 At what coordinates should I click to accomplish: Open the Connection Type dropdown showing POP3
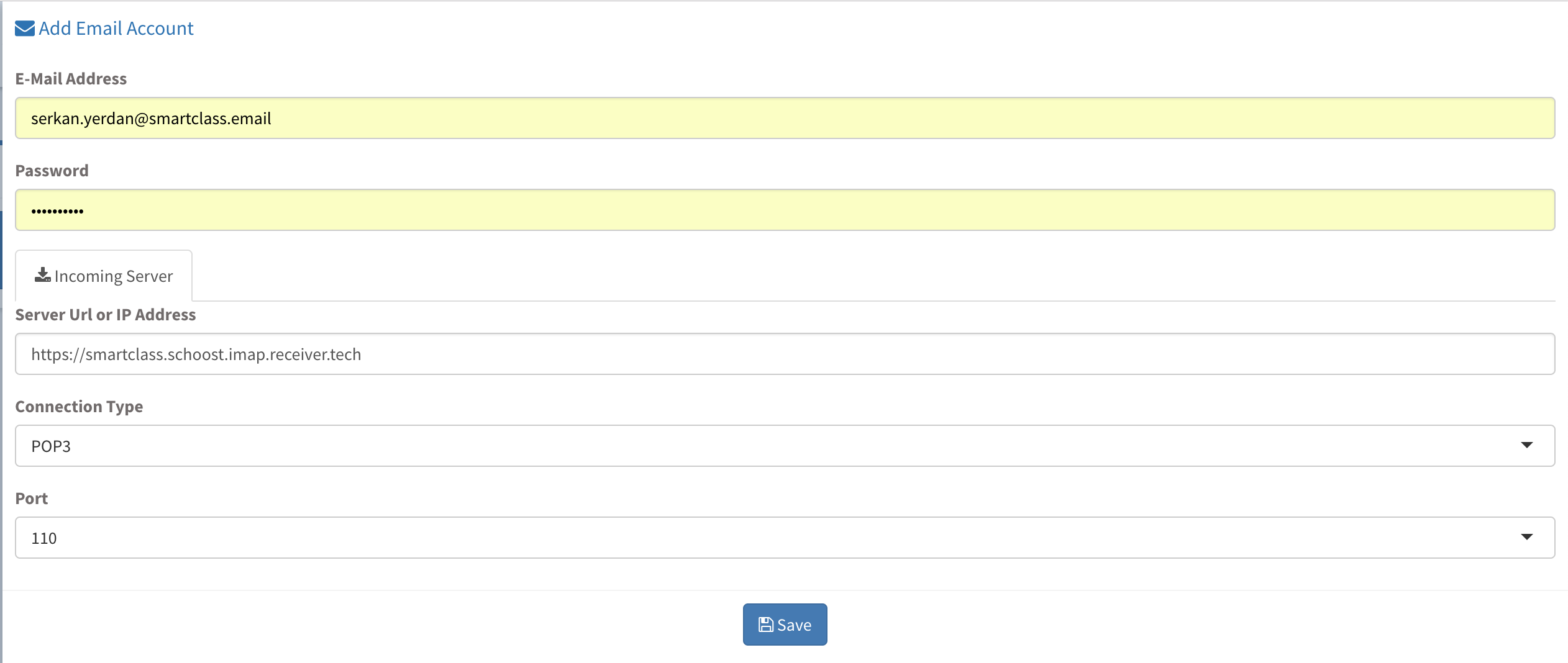785,446
